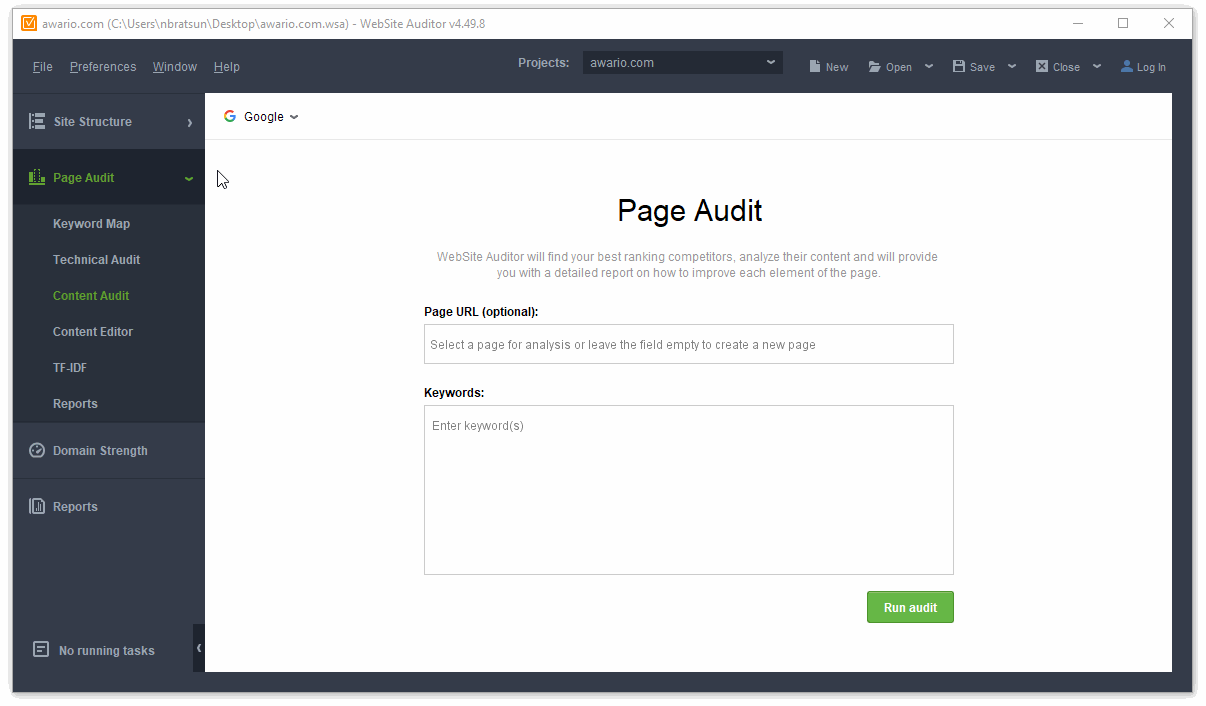This screenshot has height=706, width=1206.
Task: Open the Google search engine dropdown
Action: click(x=261, y=117)
